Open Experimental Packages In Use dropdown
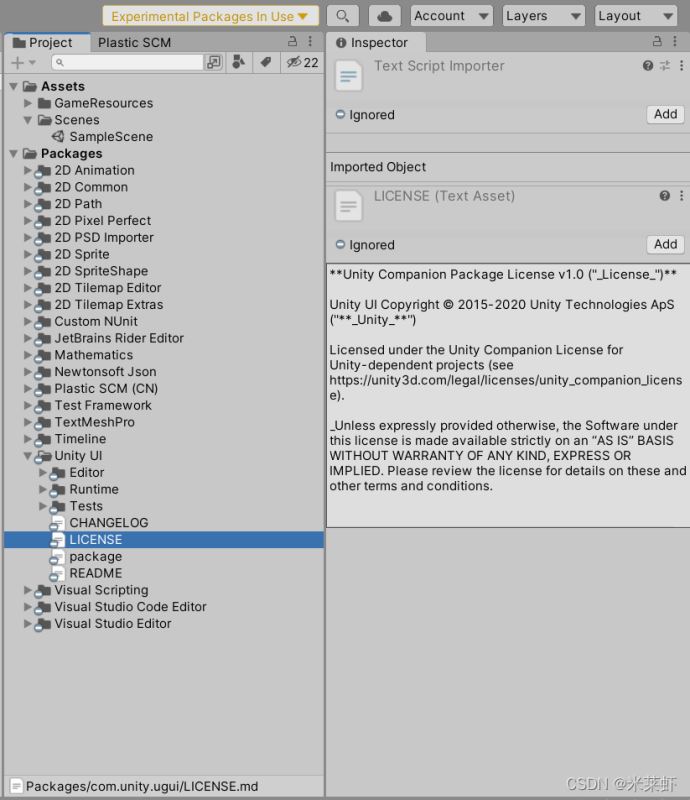 pyautogui.click(x=210, y=16)
